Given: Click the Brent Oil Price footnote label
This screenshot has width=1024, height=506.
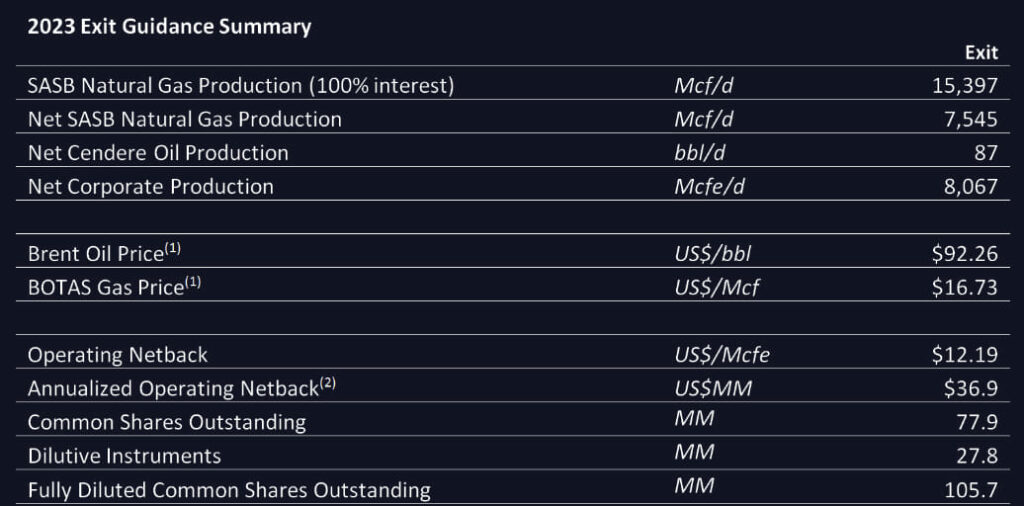Looking at the screenshot, I should [x=104, y=253].
